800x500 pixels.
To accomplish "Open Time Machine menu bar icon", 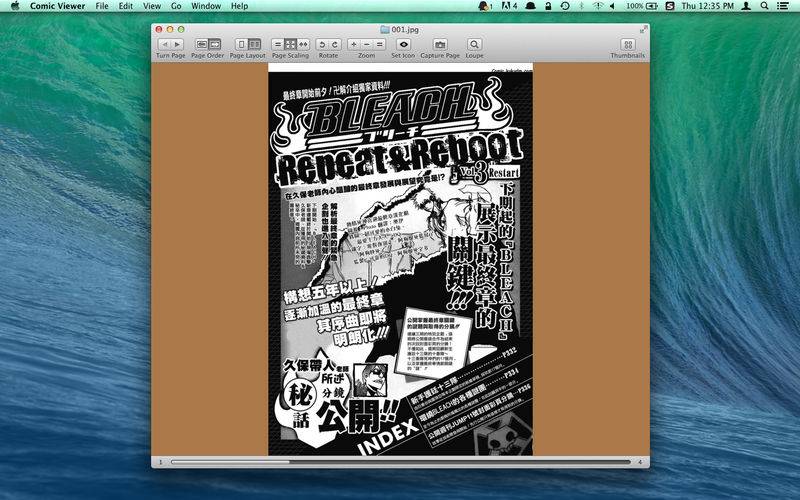I will point(565,6).
